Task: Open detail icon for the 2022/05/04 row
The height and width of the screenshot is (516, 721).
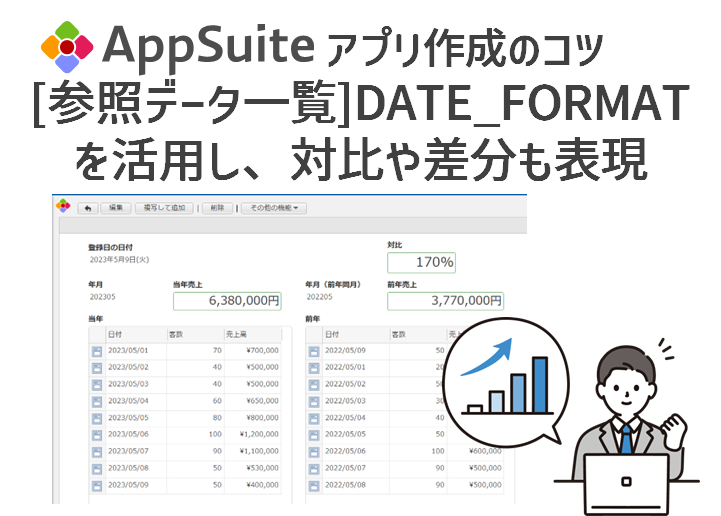Action: 314,419
